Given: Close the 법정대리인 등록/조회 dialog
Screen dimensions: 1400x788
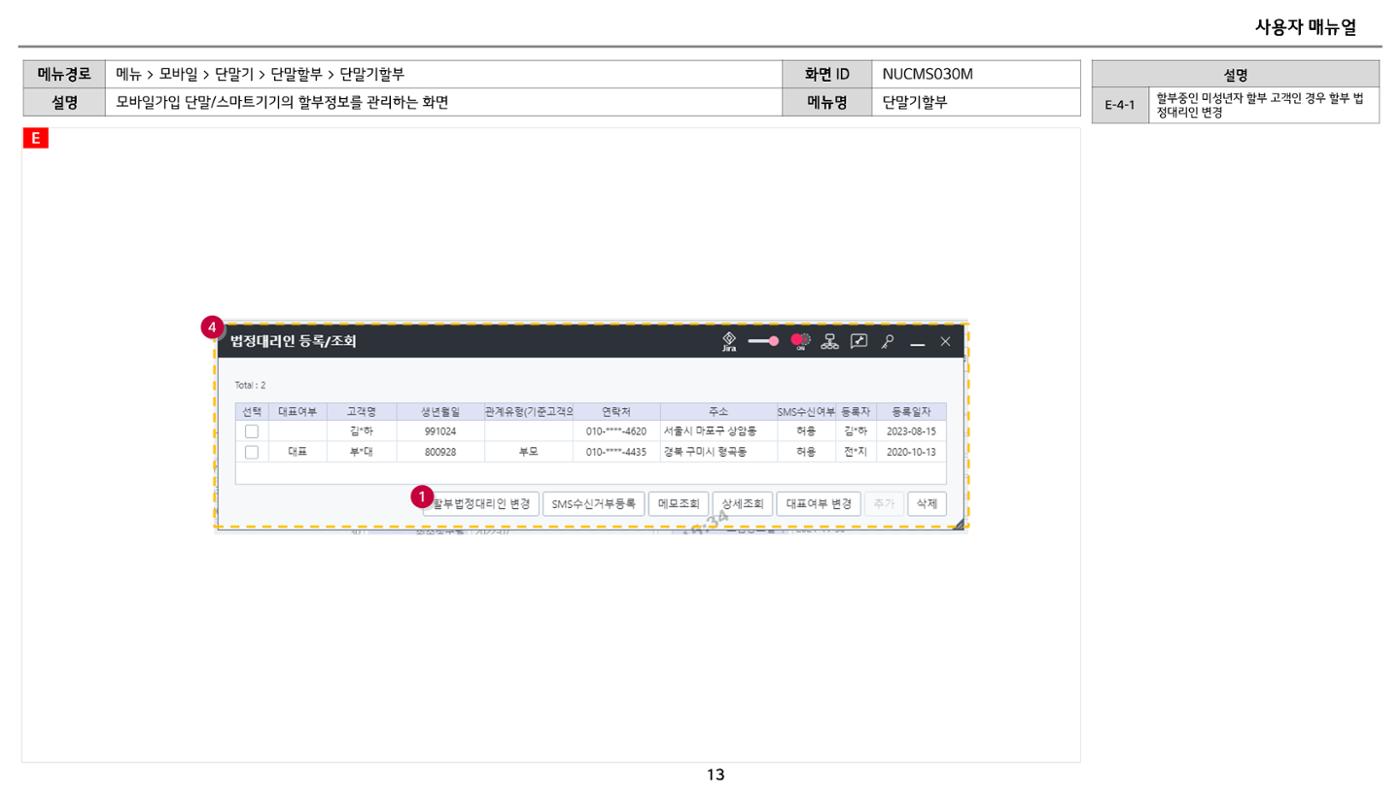Looking at the screenshot, I should [945, 342].
